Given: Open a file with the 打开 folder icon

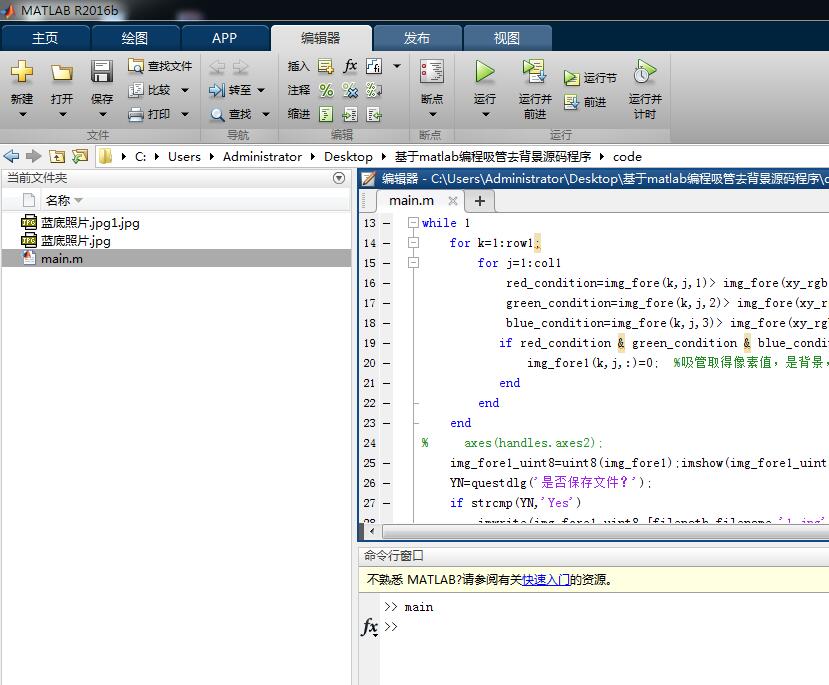Looking at the screenshot, I should (x=62, y=72).
